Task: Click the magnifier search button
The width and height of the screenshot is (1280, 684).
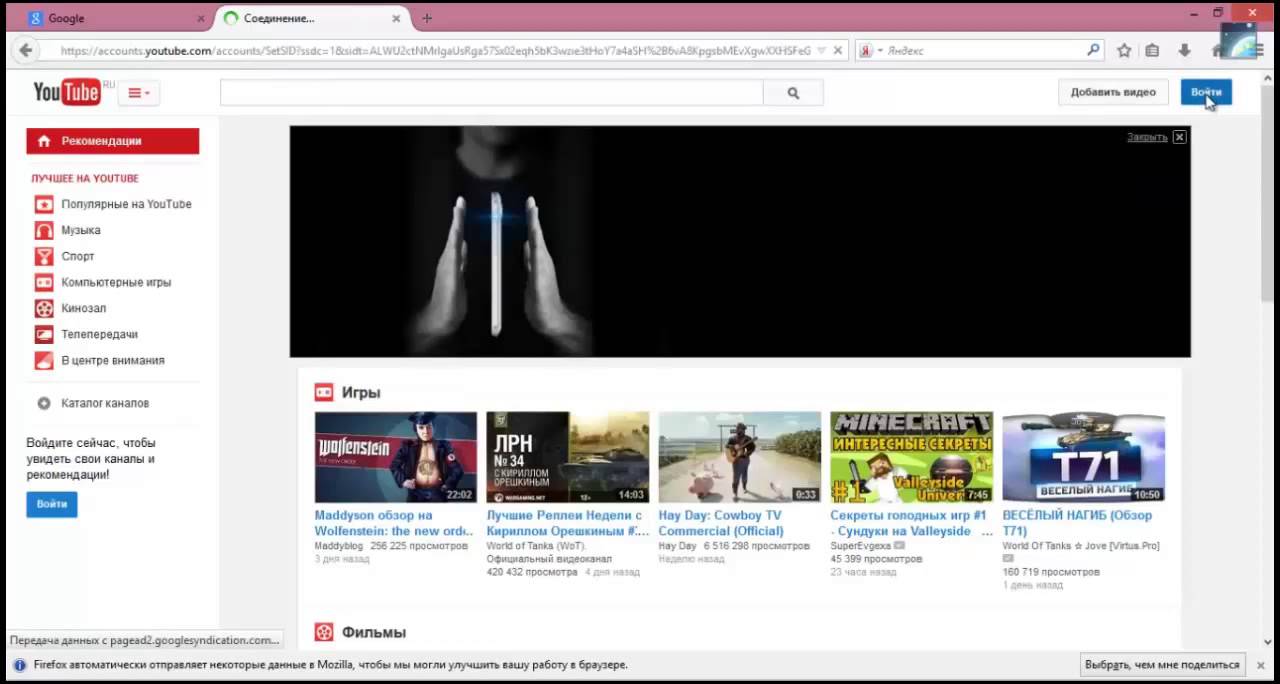Action: [793, 93]
